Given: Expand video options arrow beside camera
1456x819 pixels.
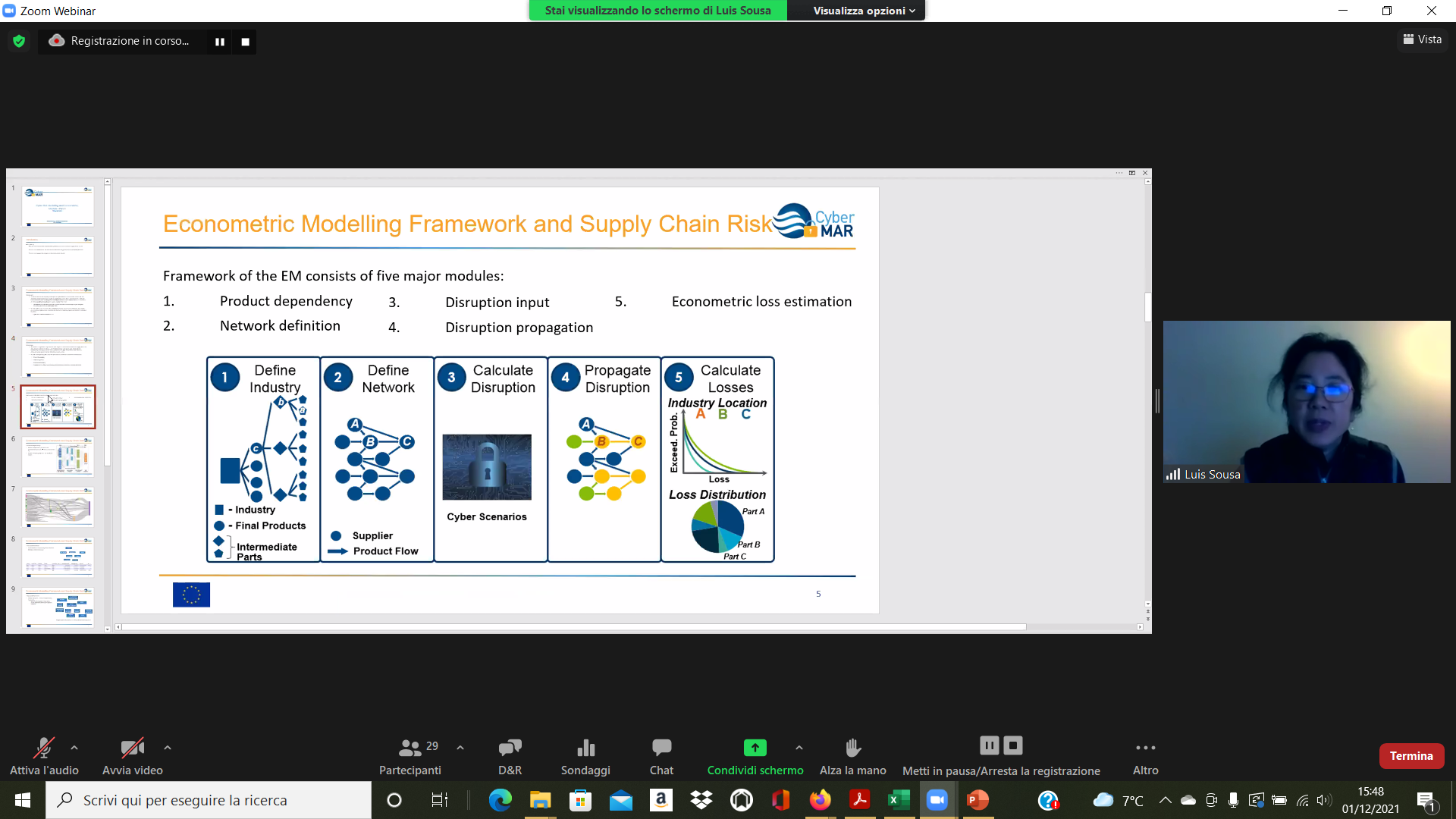Looking at the screenshot, I should [x=168, y=748].
